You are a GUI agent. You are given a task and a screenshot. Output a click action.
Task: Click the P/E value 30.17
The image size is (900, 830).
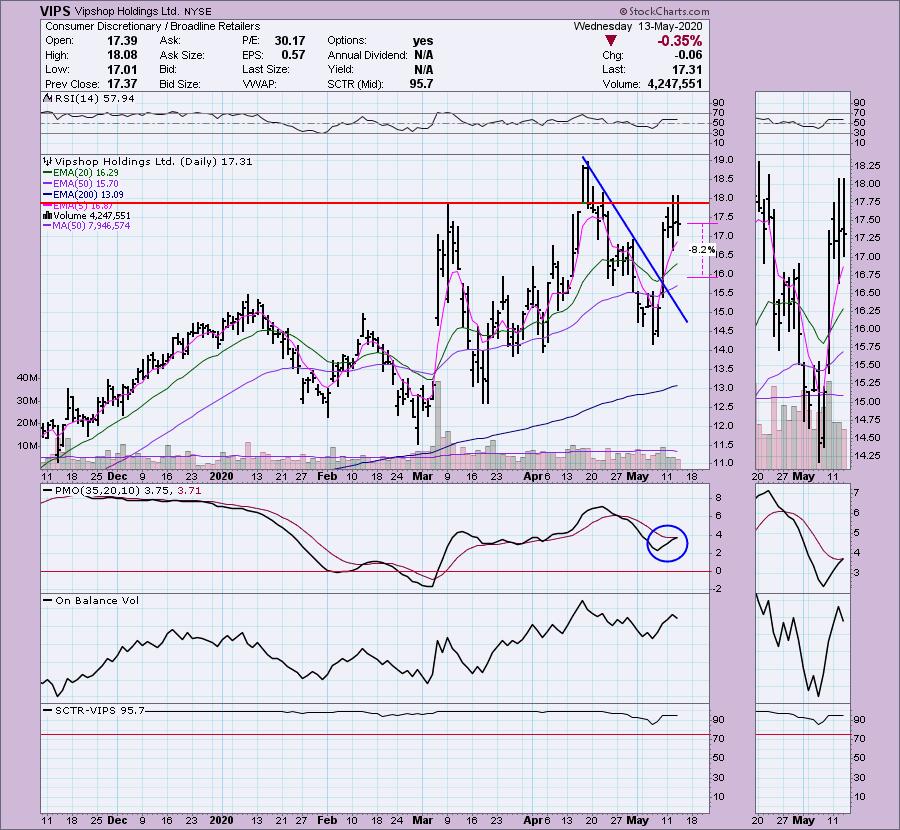click(290, 41)
